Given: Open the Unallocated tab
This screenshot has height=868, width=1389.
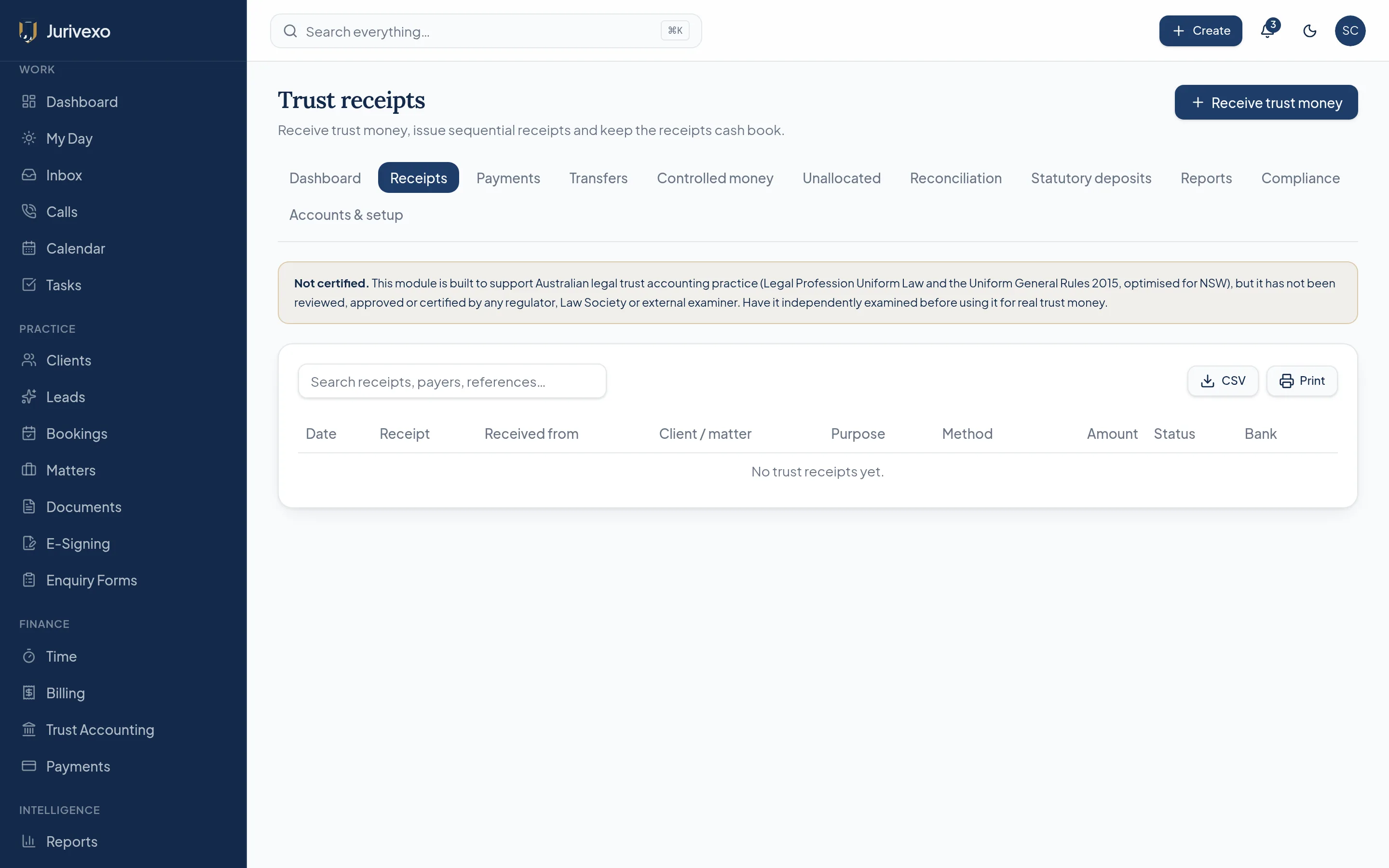Looking at the screenshot, I should click(841, 178).
